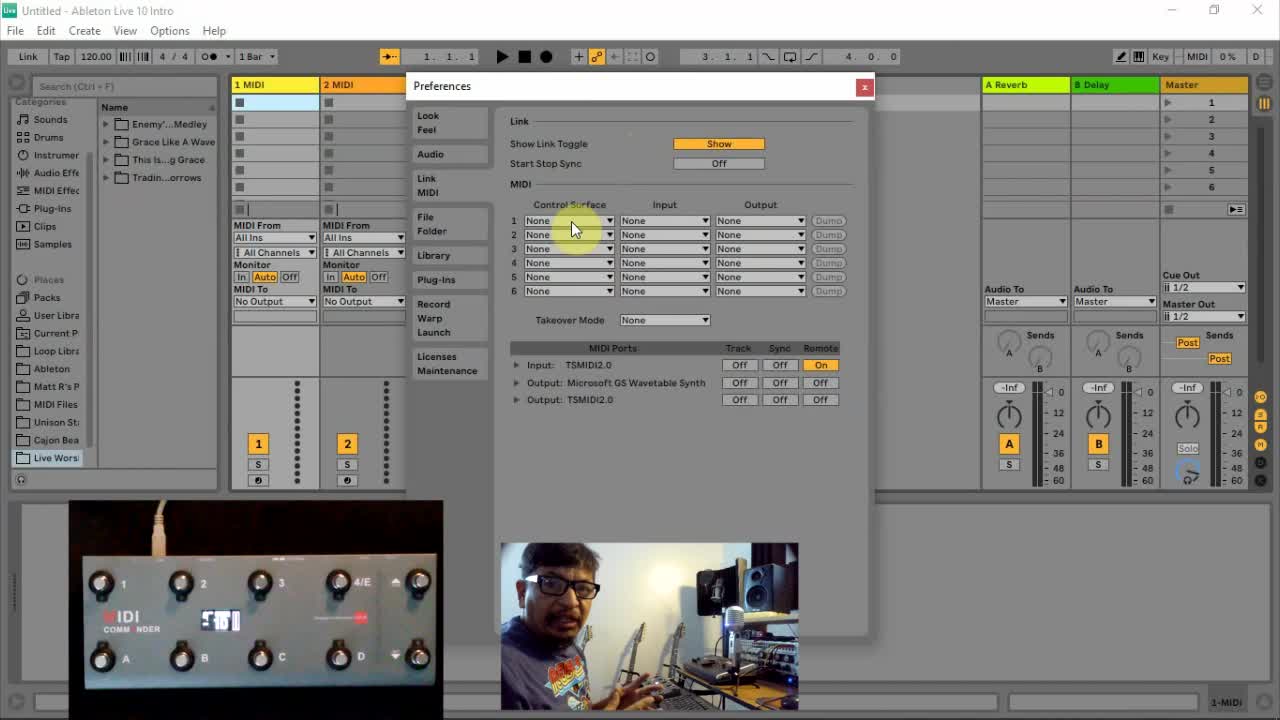Click MIDI map mode button
1280x720 pixels.
pos(1196,57)
